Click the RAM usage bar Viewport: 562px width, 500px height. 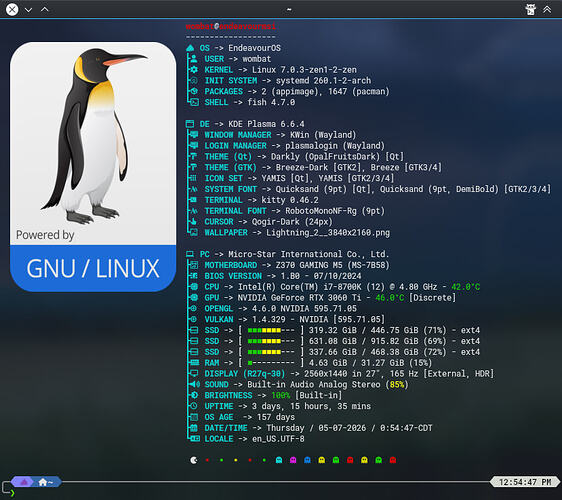pos(271,363)
